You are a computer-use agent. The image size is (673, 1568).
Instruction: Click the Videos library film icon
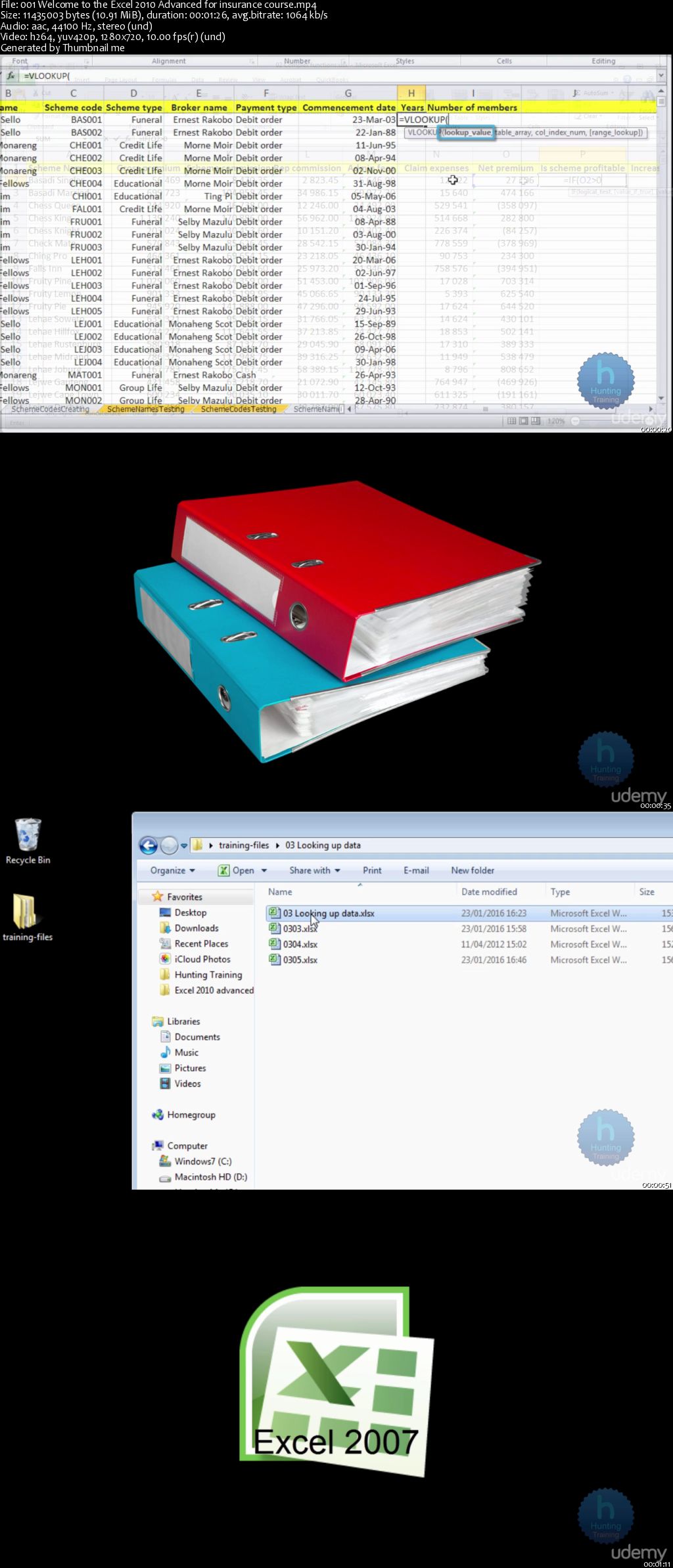[166, 1084]
